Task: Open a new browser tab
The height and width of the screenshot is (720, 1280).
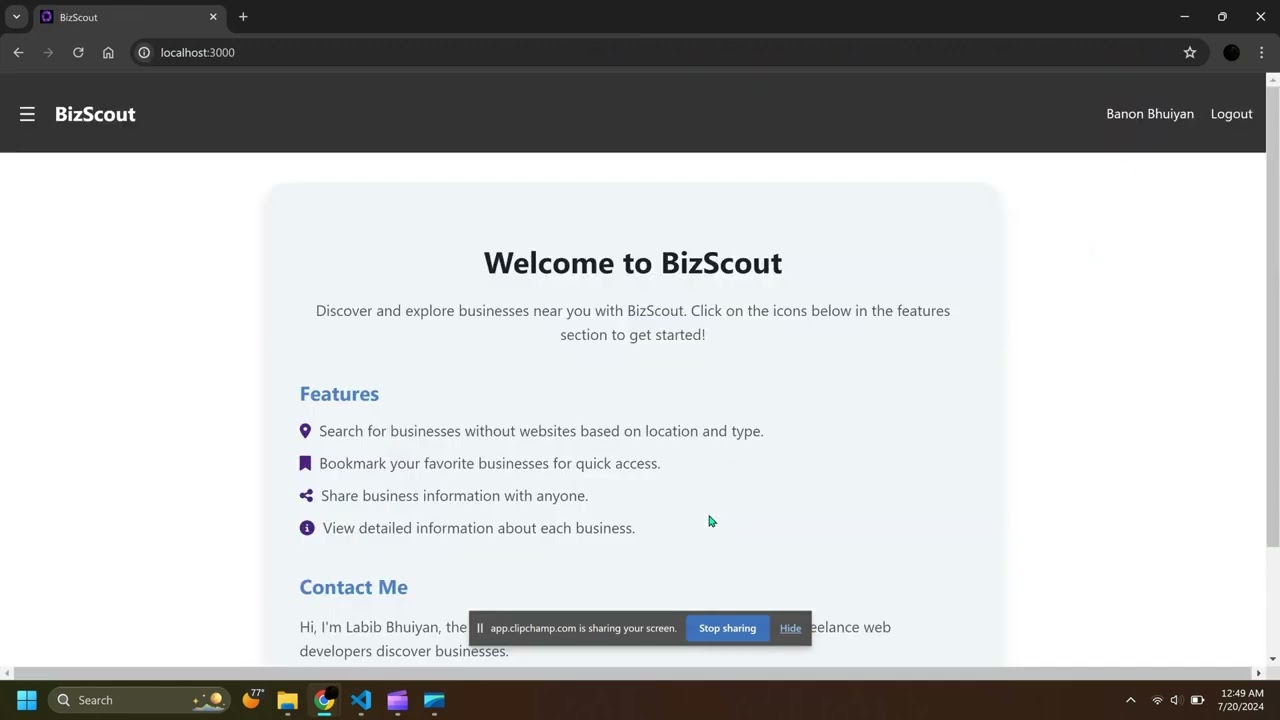Action: point(243,17)
